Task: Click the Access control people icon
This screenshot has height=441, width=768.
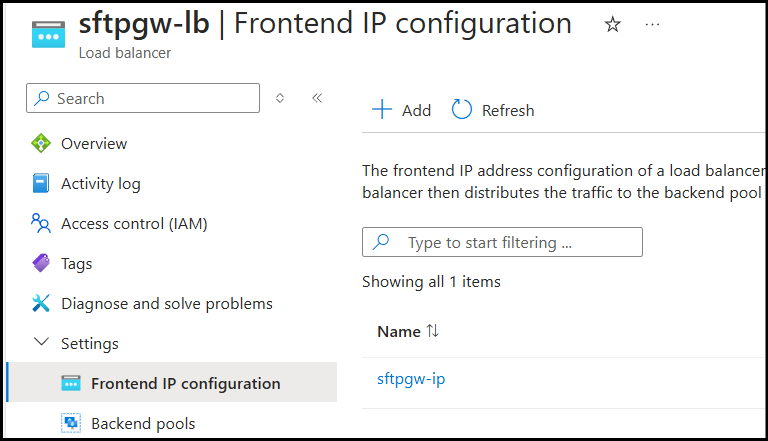Action: click(41, 223)
